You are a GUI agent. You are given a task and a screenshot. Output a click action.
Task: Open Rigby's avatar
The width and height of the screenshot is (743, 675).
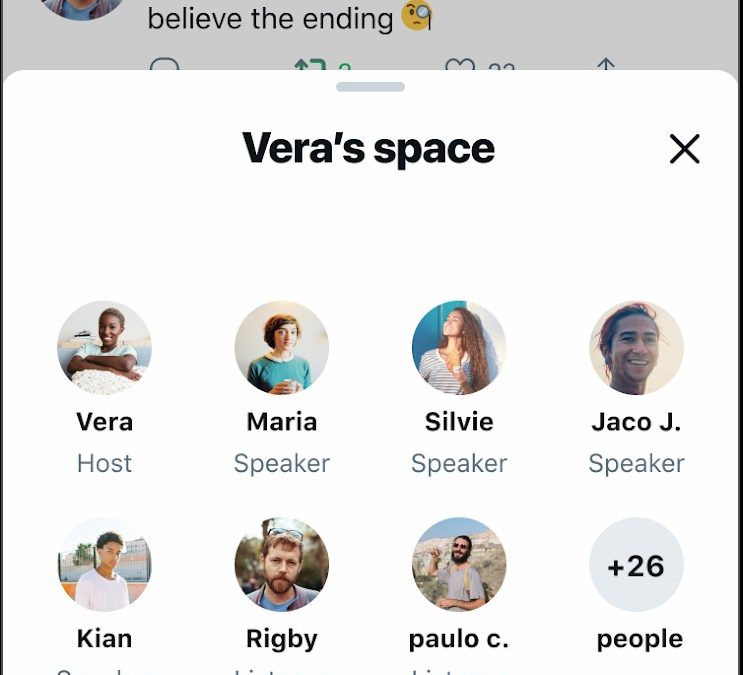pyautogui.click(x=281, y=564)
